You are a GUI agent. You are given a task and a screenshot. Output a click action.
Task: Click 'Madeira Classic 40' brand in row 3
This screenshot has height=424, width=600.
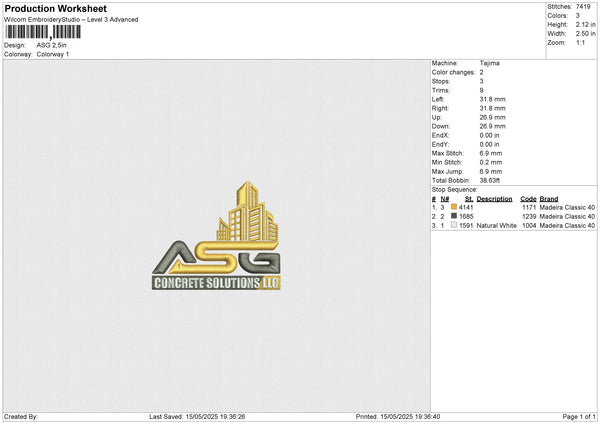(x=567, y=226)
